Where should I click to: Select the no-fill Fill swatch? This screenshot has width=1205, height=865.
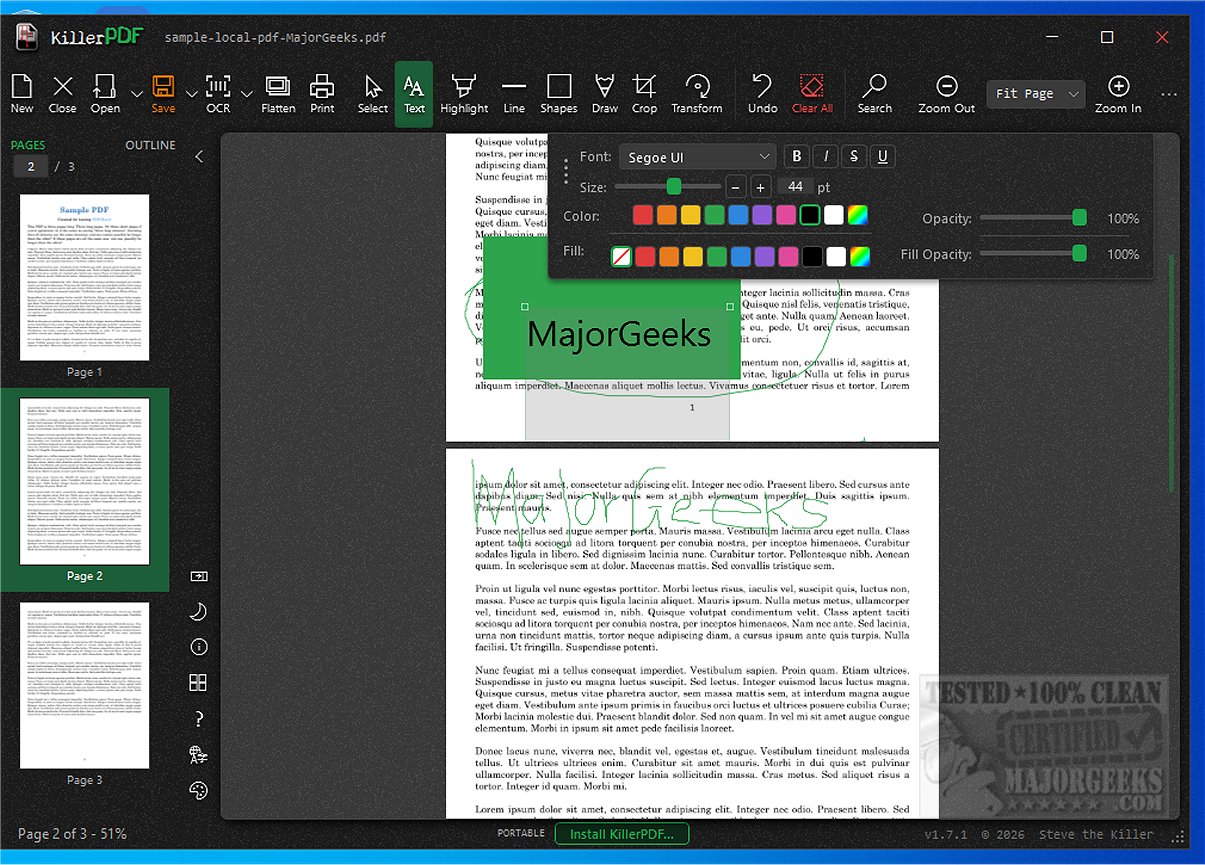point(621,257)
